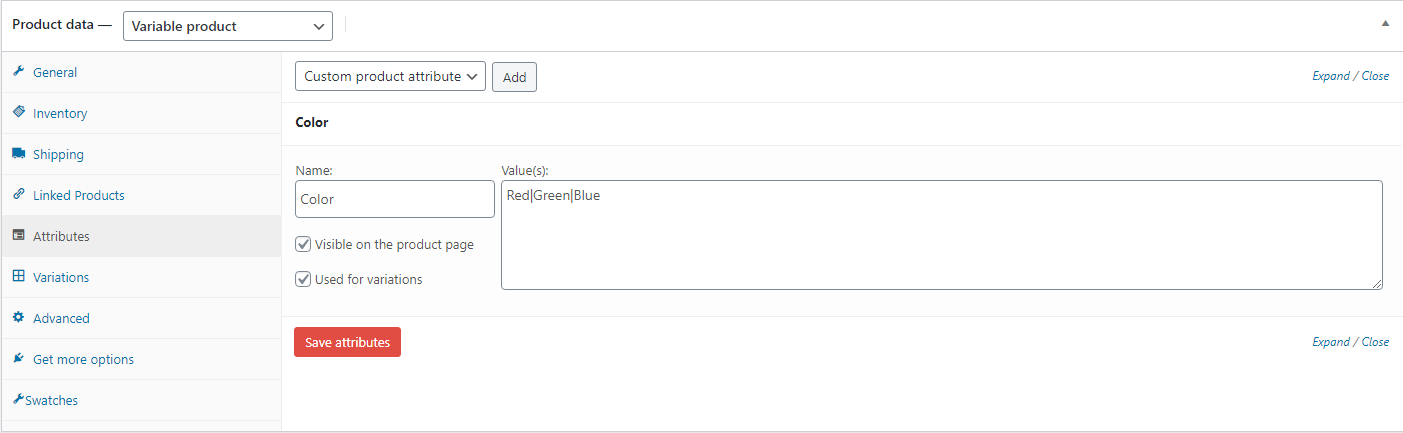Open the Custom product attribute dropdown
The image size is (1403, 433).
(390, 76)
